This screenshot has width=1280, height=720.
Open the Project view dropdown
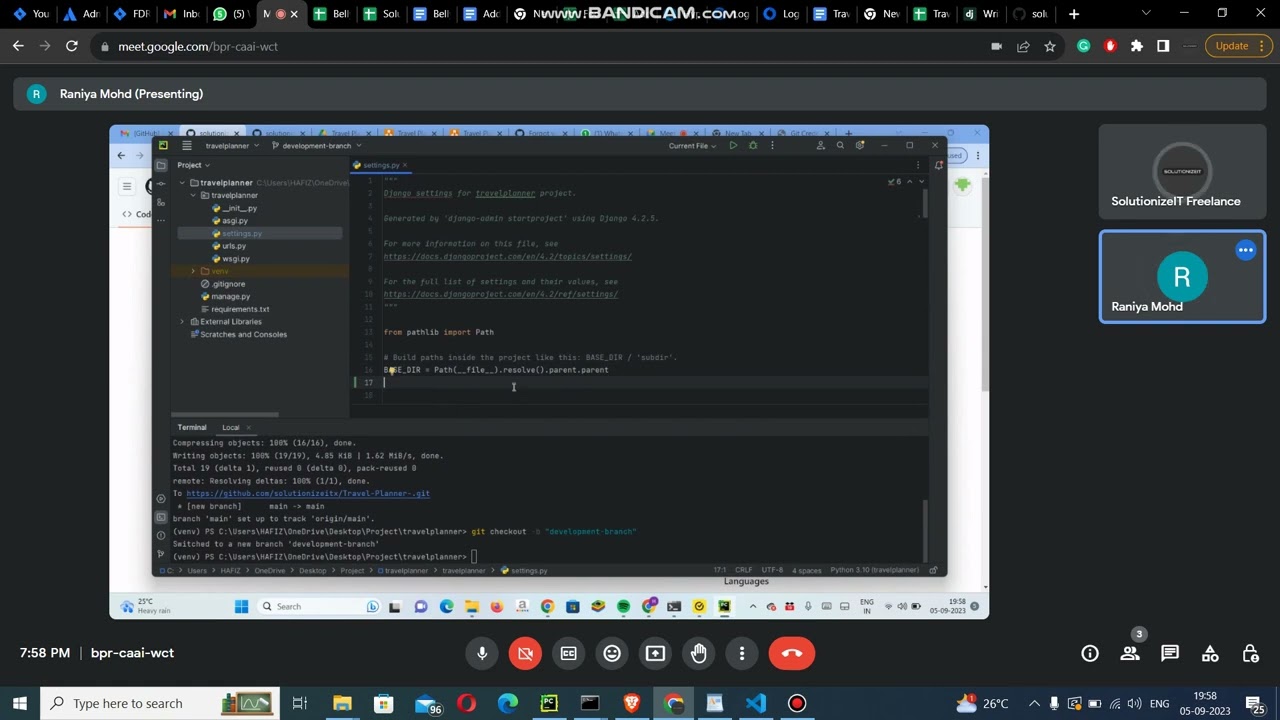(193, 165)
